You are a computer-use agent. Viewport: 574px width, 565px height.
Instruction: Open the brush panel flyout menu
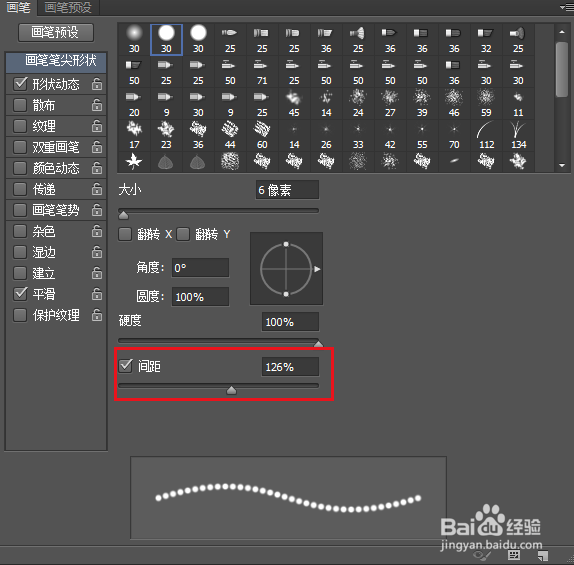566,7
